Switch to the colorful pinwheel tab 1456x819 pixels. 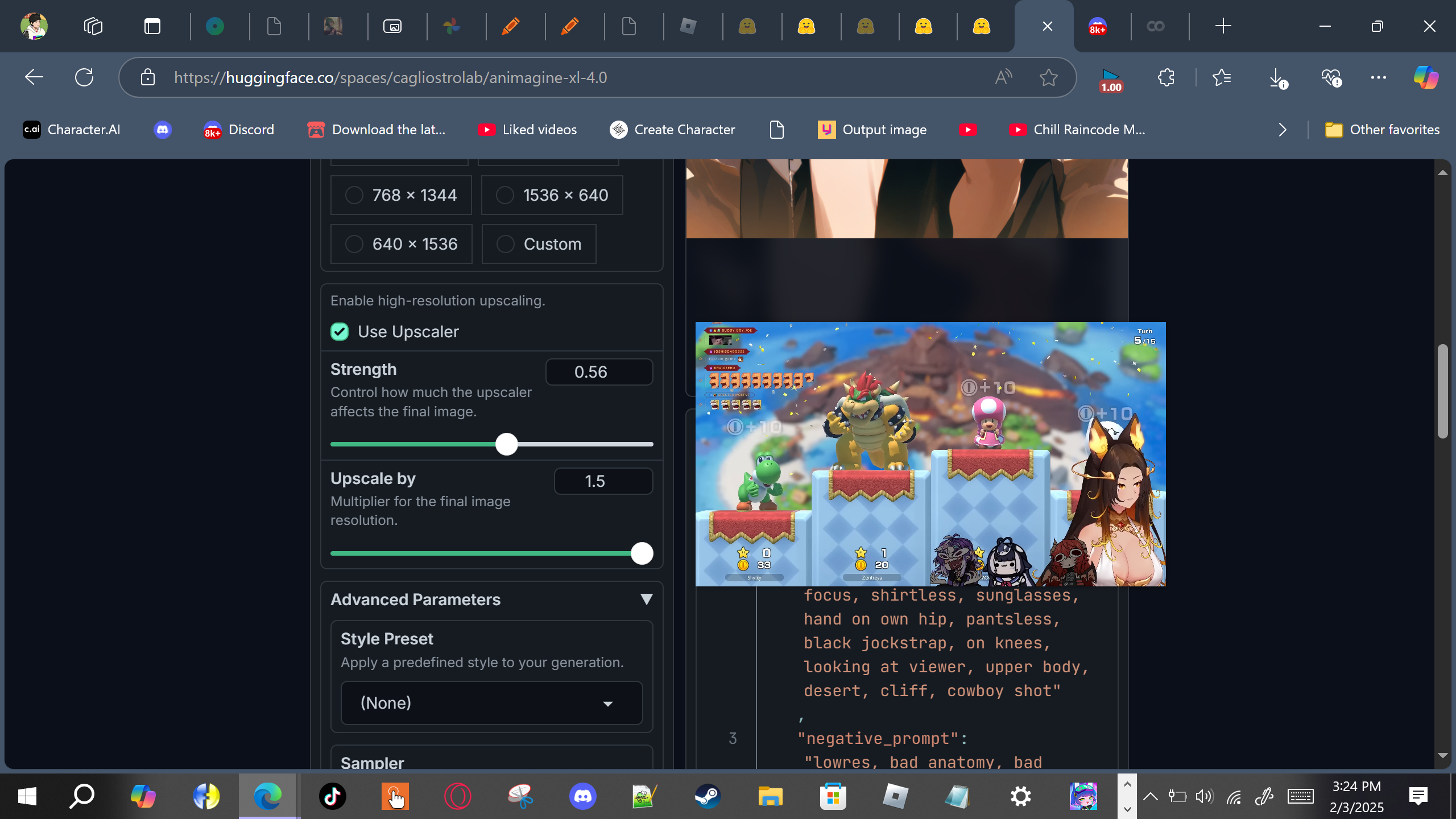coord(452,26)
